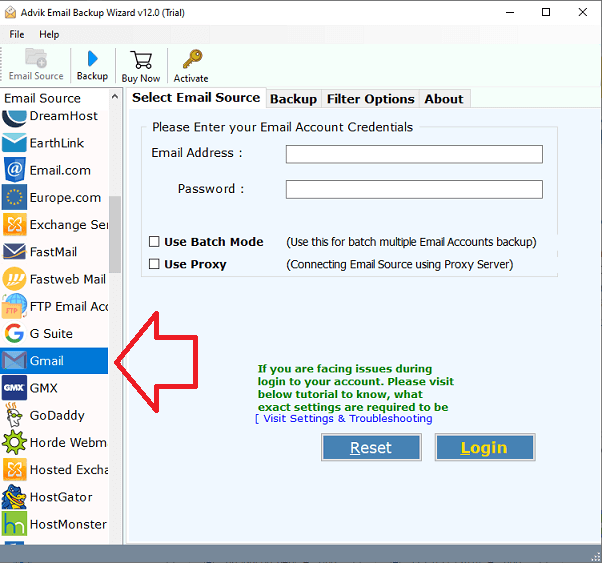This screenshot has width=602, height=563.
Task: Focus the Password input field
Action: tap(414, 189)
